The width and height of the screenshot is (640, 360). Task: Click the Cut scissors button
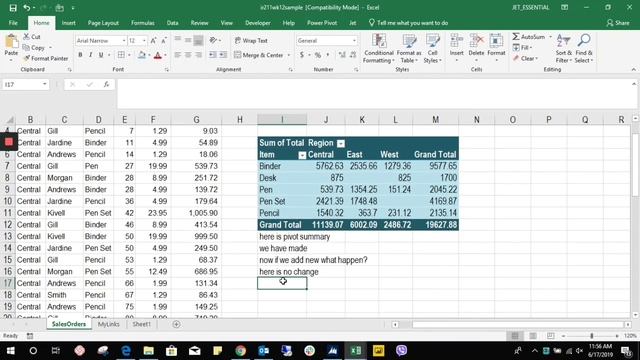click(32, 37)
